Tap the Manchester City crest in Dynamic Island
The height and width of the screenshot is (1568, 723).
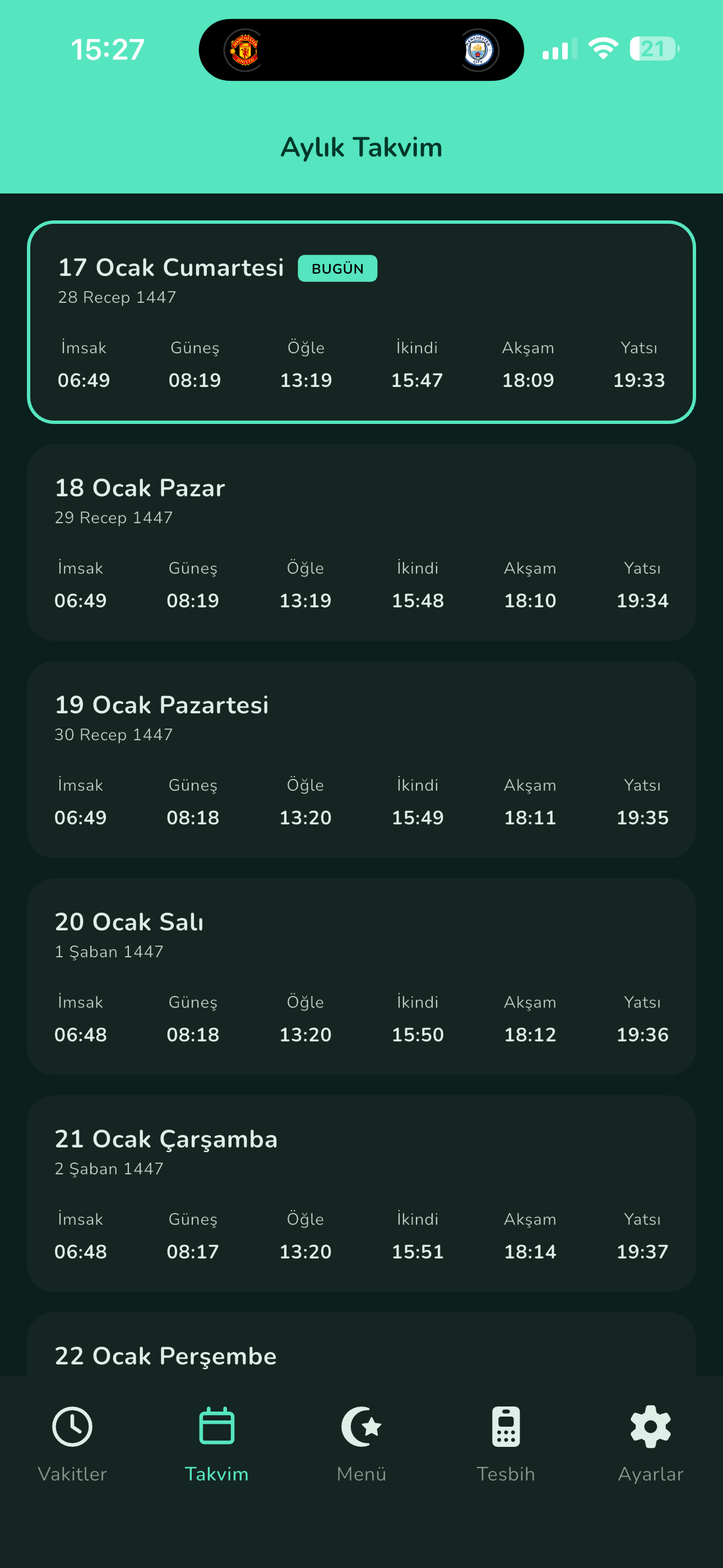(478, 50)
